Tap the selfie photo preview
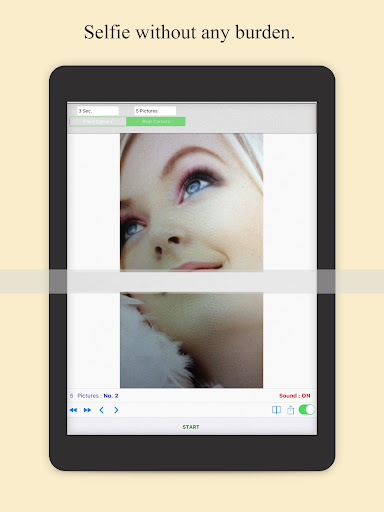 [191, 261]
